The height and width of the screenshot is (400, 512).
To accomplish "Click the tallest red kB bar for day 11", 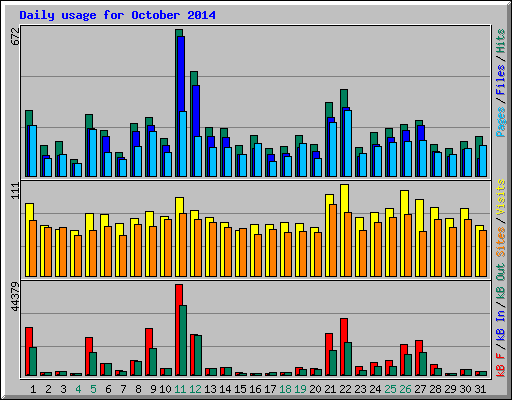I will 177,330.
